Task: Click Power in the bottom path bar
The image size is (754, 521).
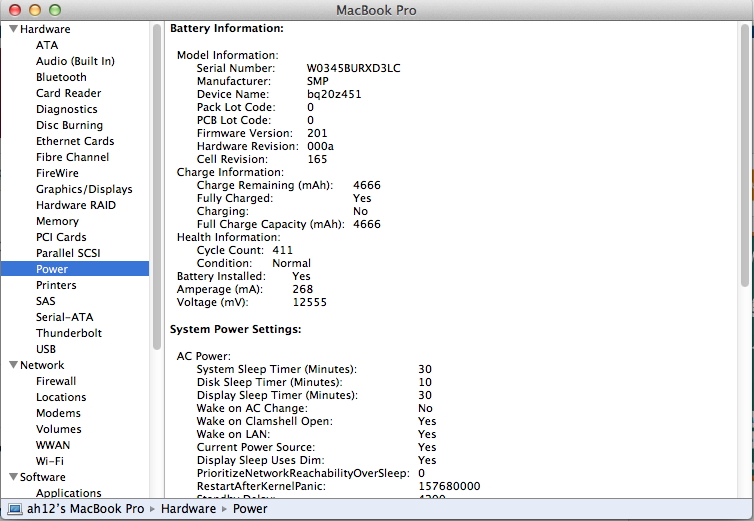Action: pos(249,509)
